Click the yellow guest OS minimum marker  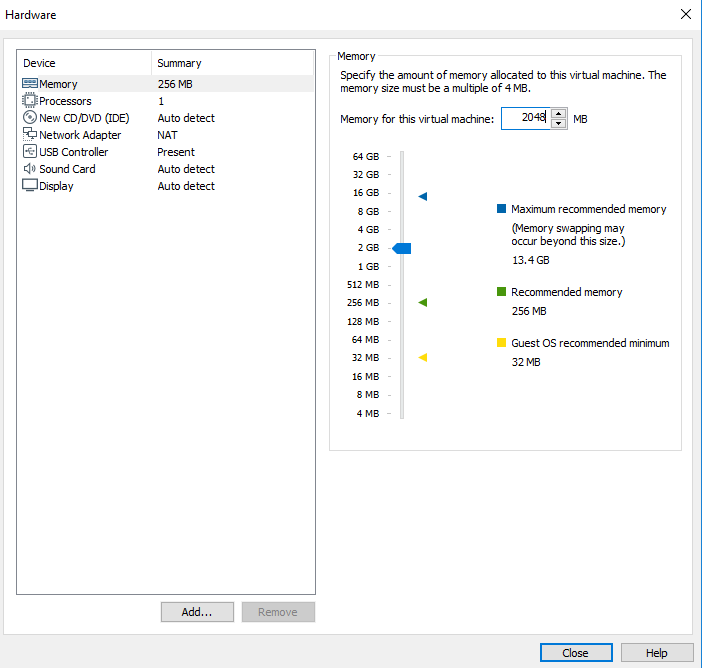click(423, 357)
